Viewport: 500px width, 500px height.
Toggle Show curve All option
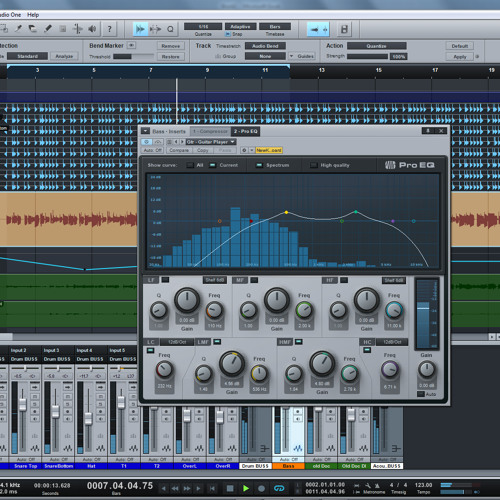tap(191, 165)
